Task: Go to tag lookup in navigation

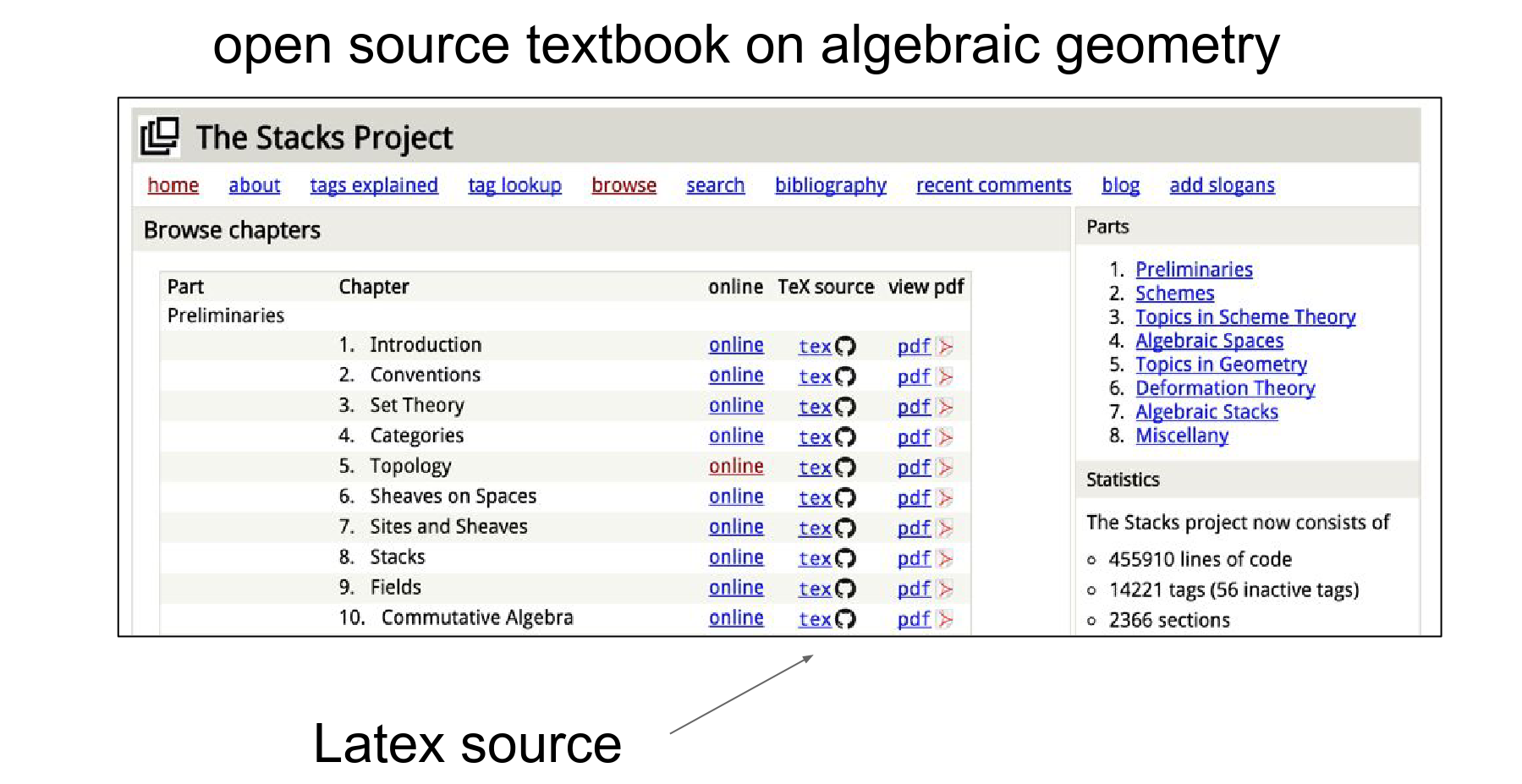Action: point(514,185)
